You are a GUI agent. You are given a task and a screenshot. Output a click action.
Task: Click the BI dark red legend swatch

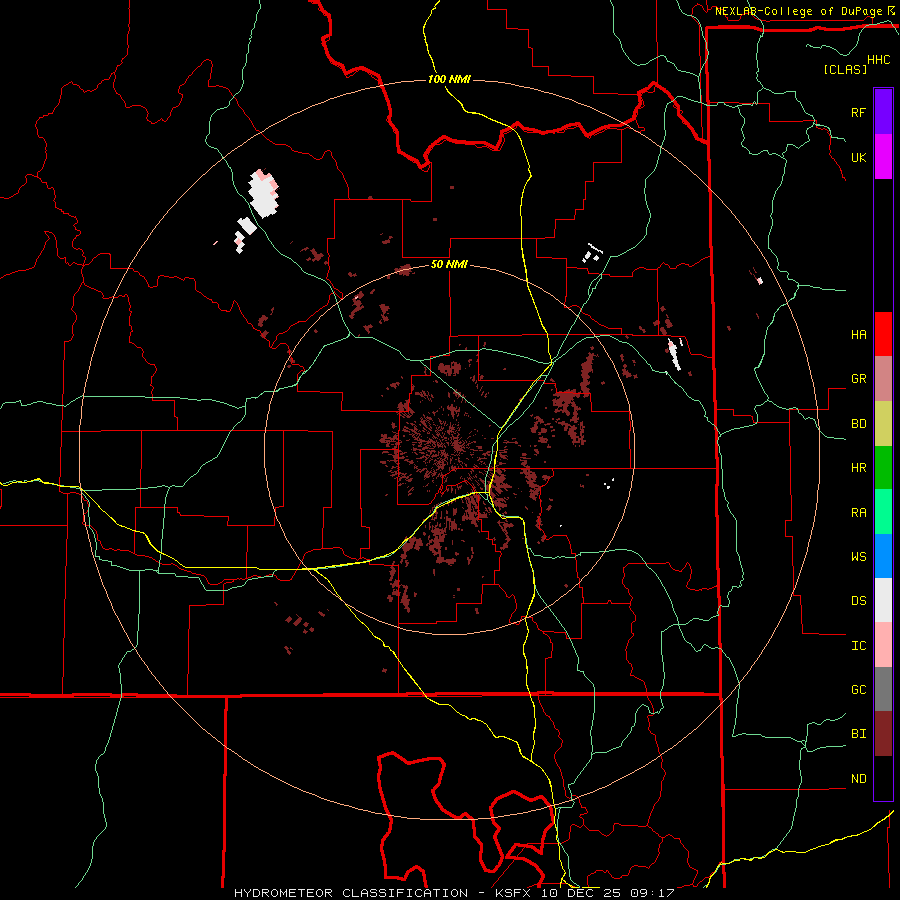[883, 734]
